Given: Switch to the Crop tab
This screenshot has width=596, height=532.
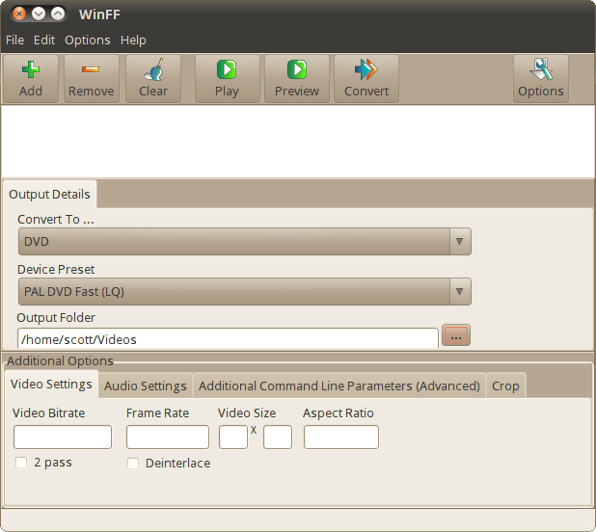Looking at the screenshot, I should click(x=506, y=386).
